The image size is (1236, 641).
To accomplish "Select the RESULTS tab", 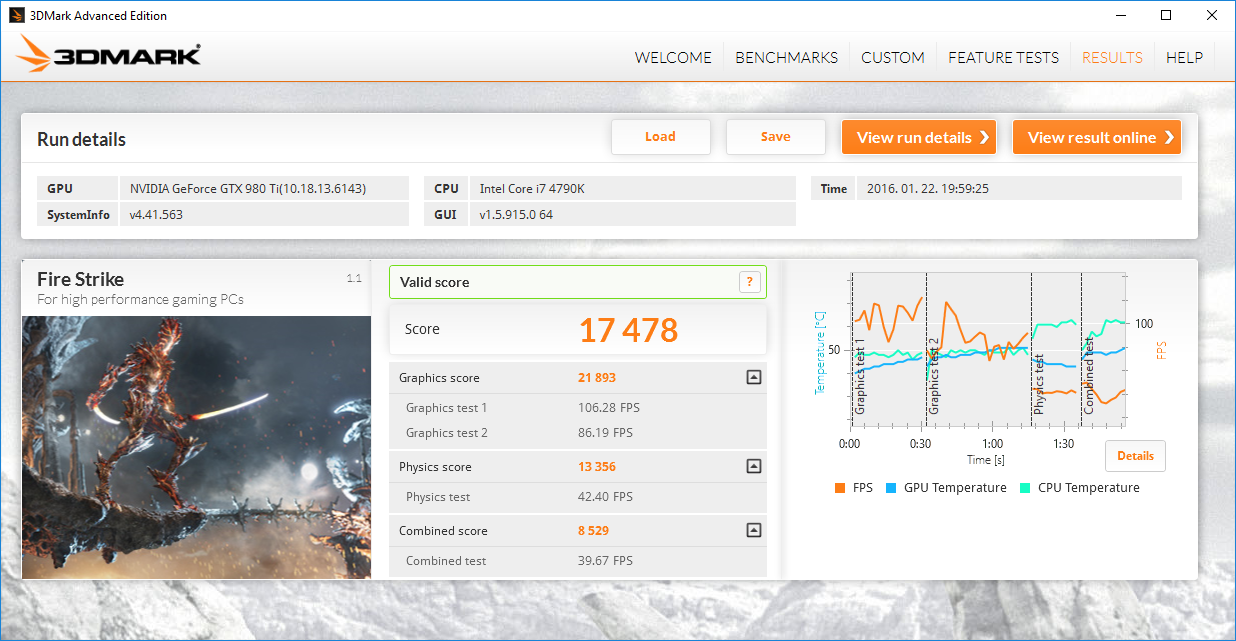I will (1112, 57).
